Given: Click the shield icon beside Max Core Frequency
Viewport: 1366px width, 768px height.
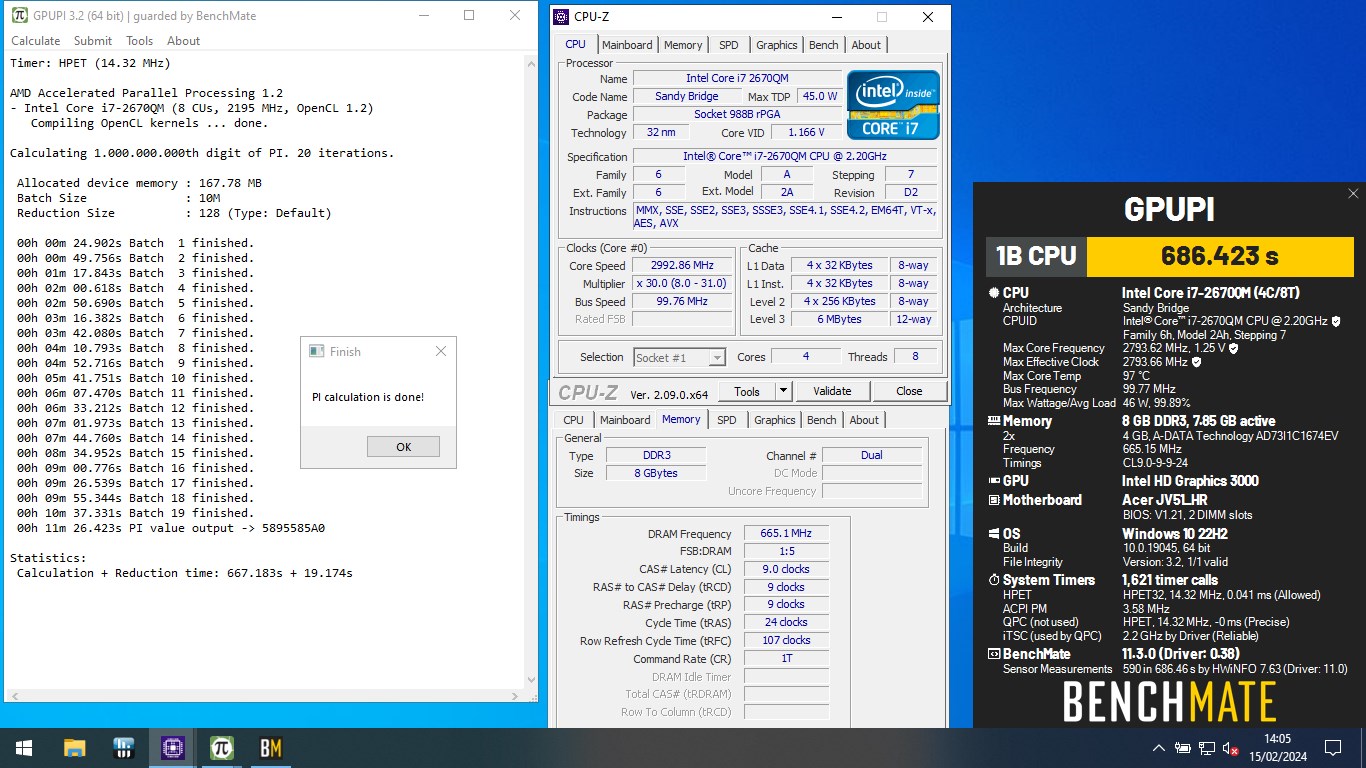Looking at the screenshot, I should pos(1233,348).
